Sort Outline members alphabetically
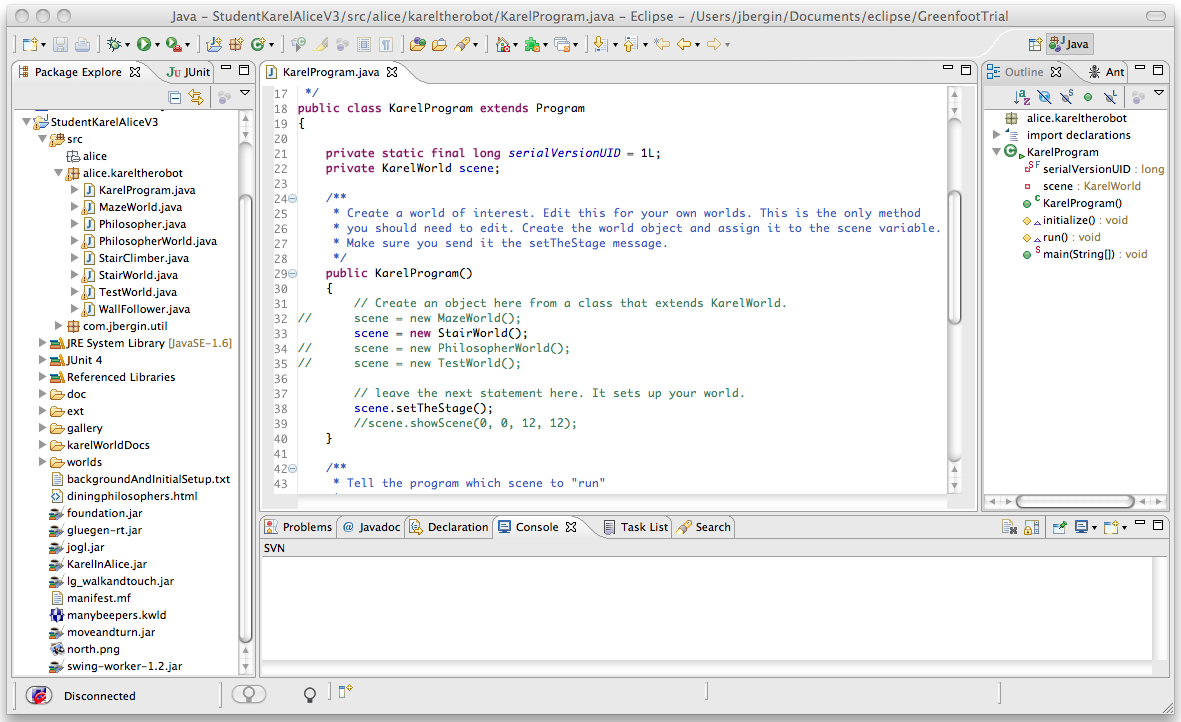 coord(1022,96)
